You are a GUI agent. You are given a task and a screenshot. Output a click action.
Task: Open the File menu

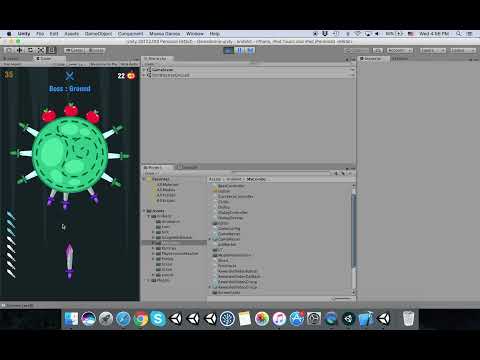(x=40, y=34)
